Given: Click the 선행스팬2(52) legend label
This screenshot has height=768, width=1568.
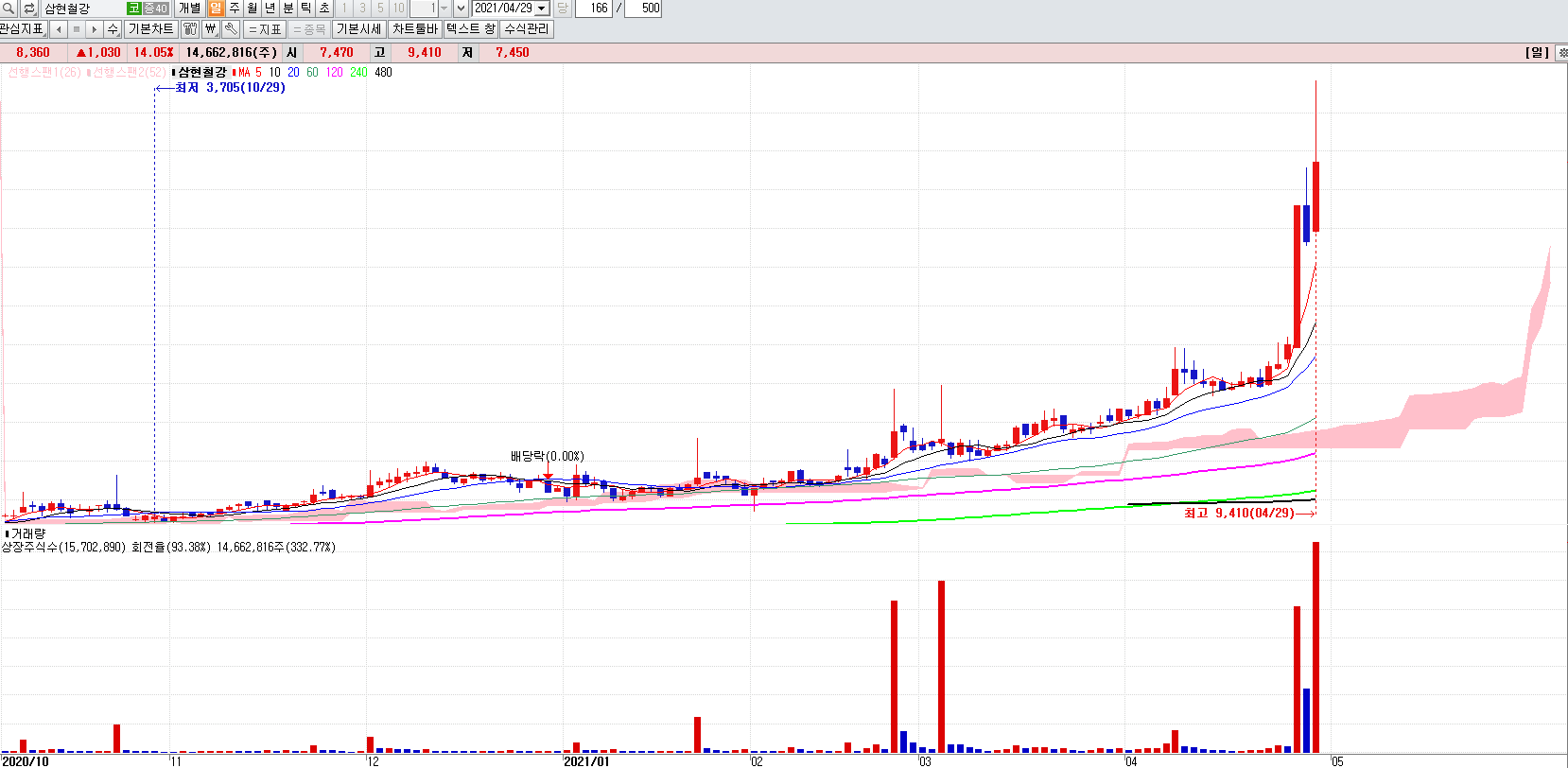Looking at the screenshot, I should coord(127,72).
